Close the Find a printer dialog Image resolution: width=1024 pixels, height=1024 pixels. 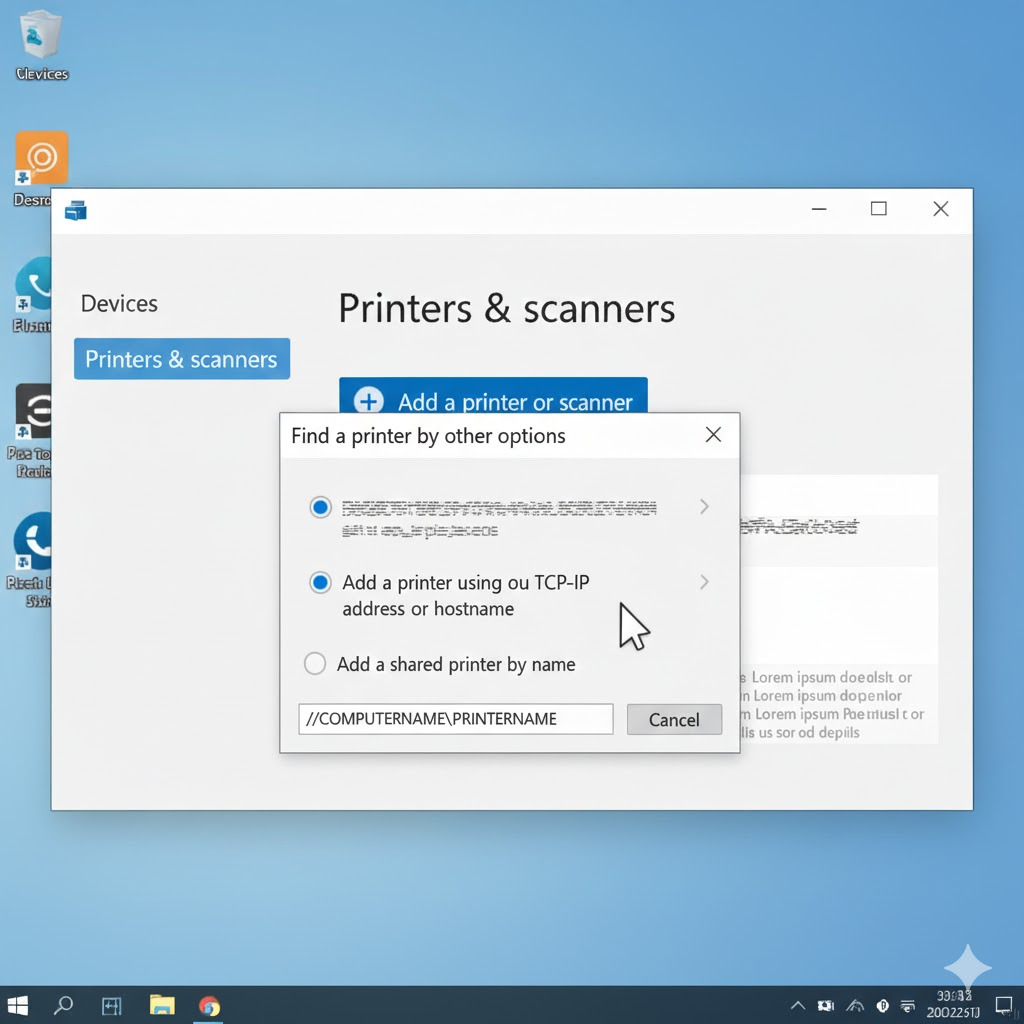coord(713,435)
